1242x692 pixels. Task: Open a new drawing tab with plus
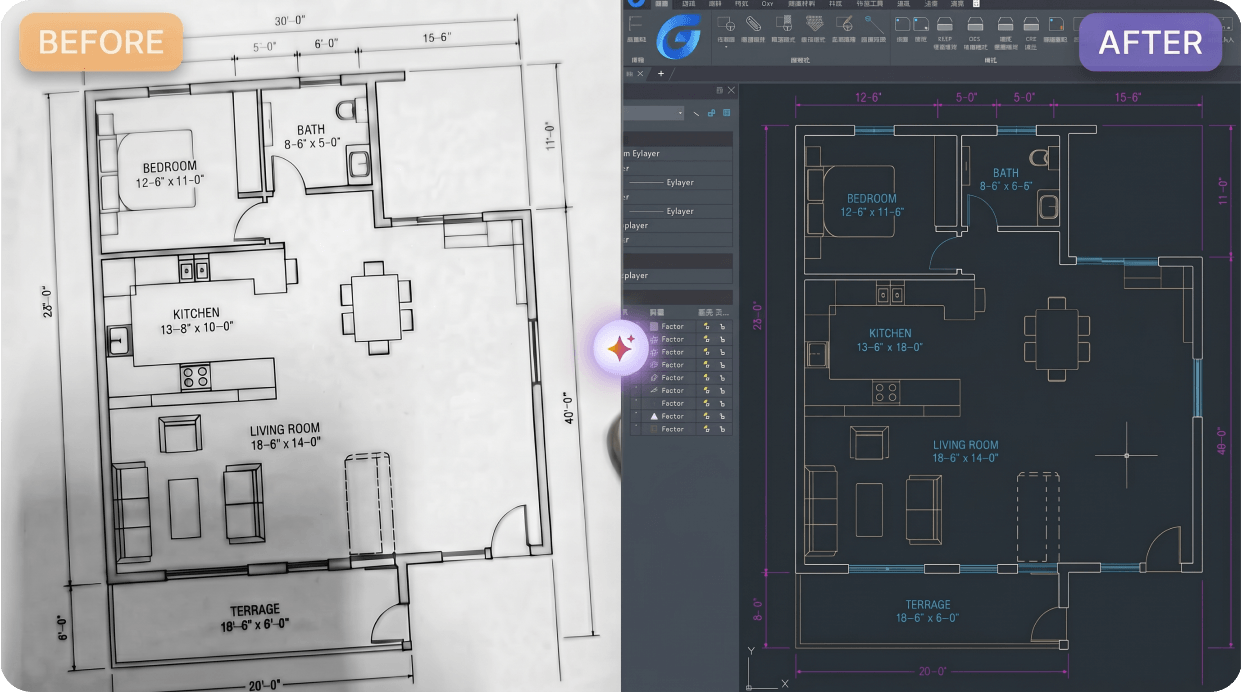coord(661,73)
